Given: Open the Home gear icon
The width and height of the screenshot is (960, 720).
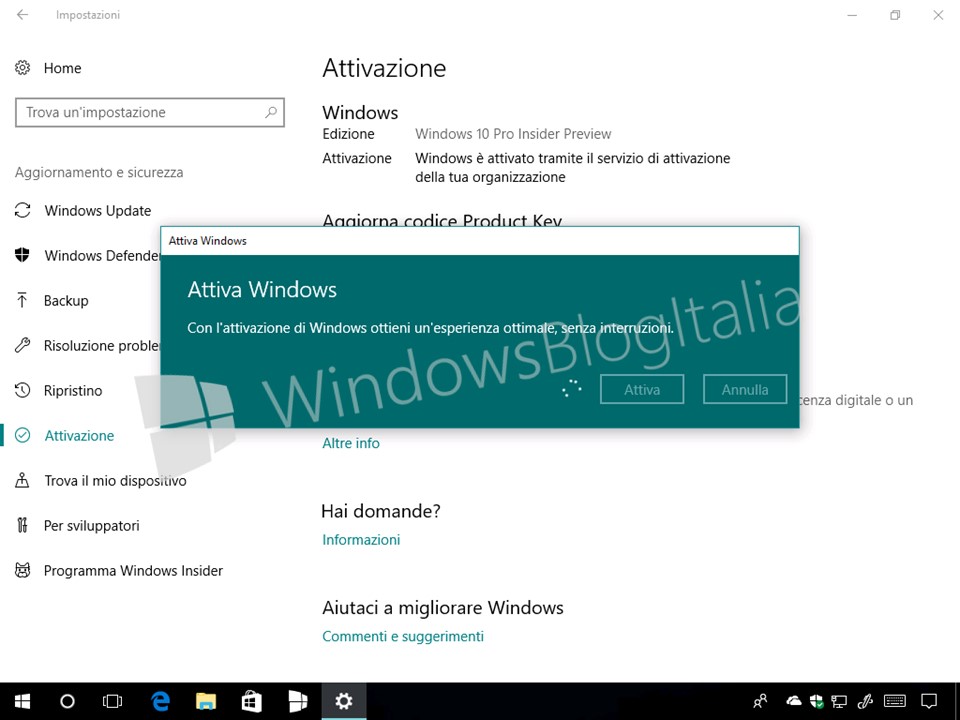Looking at the screenshot, I should tap(23, 68).
